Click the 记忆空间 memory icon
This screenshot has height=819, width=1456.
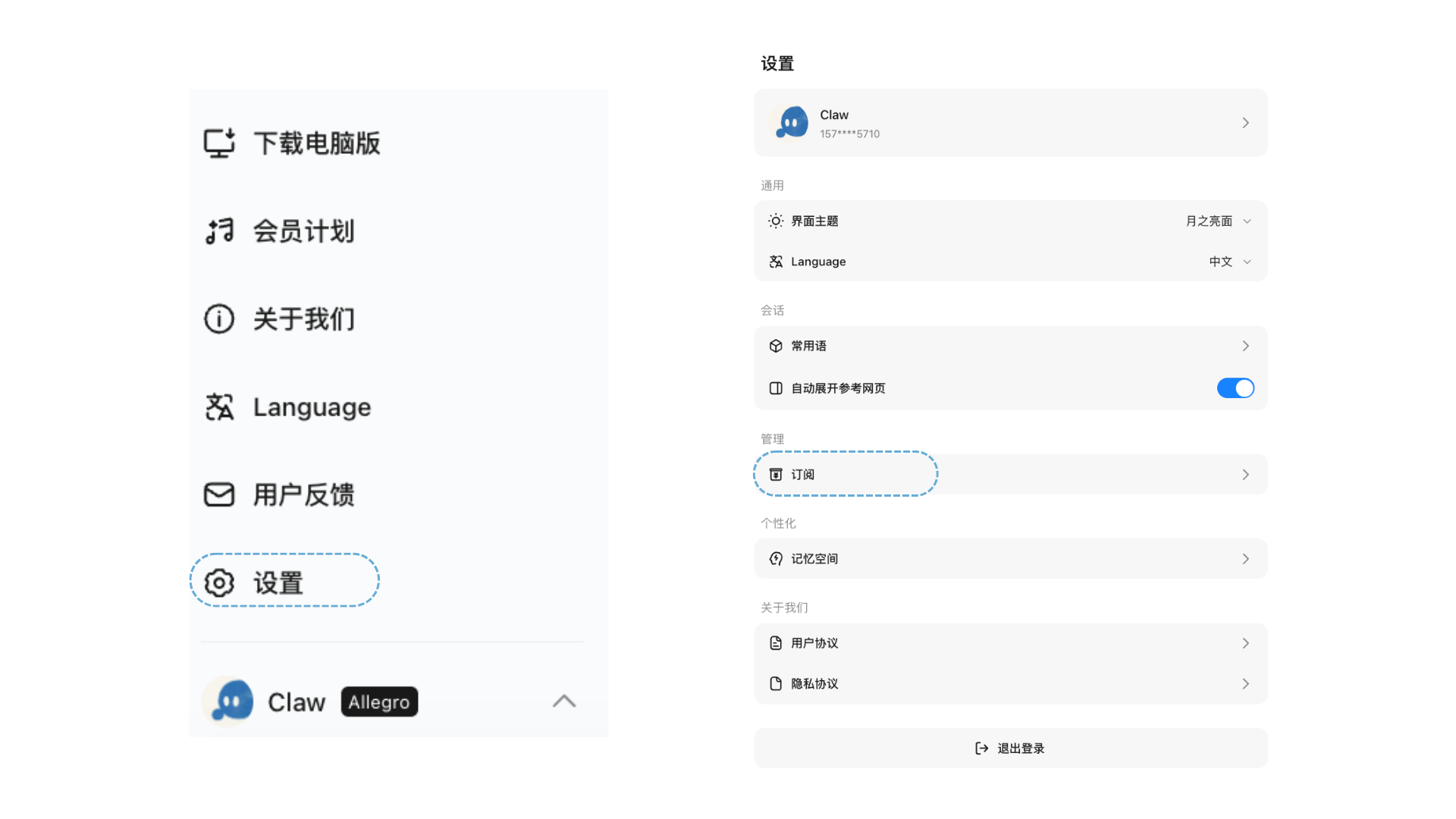click(775, 559)
